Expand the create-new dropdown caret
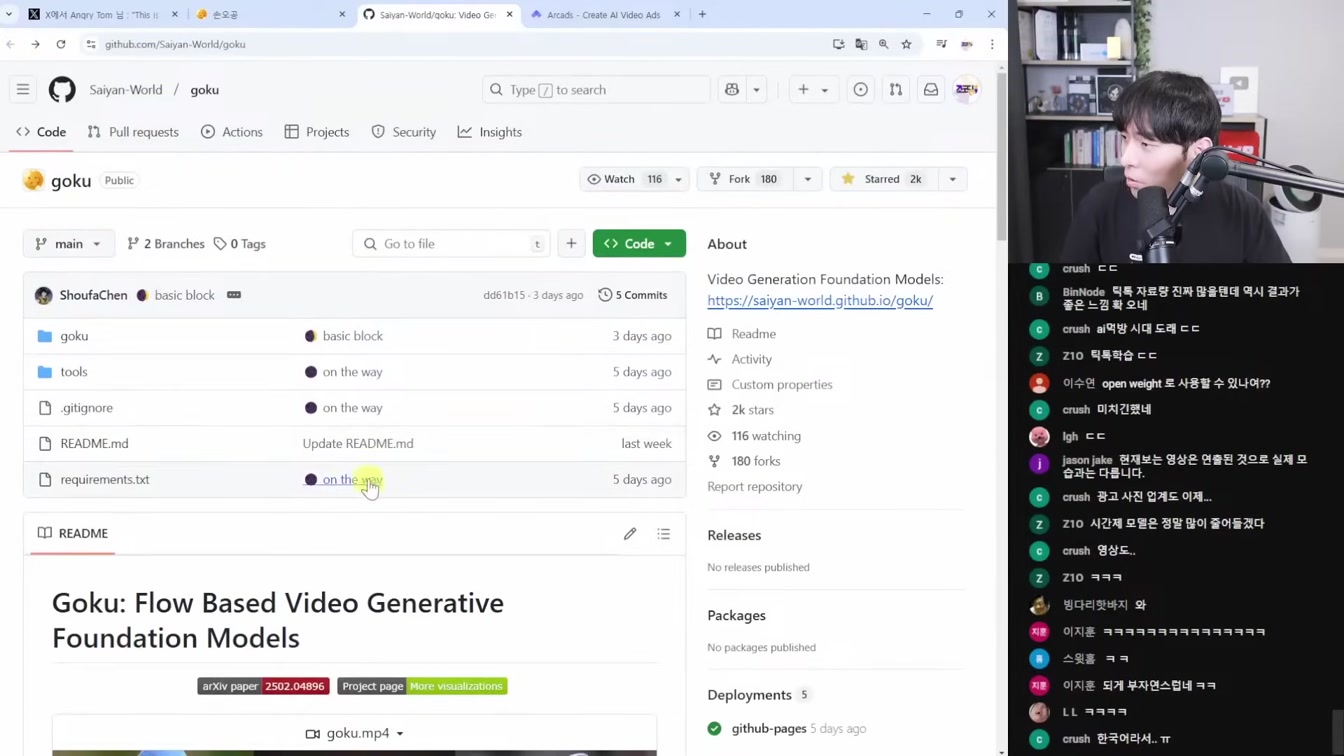This screenshot has width=1344, height=756. 825,90
